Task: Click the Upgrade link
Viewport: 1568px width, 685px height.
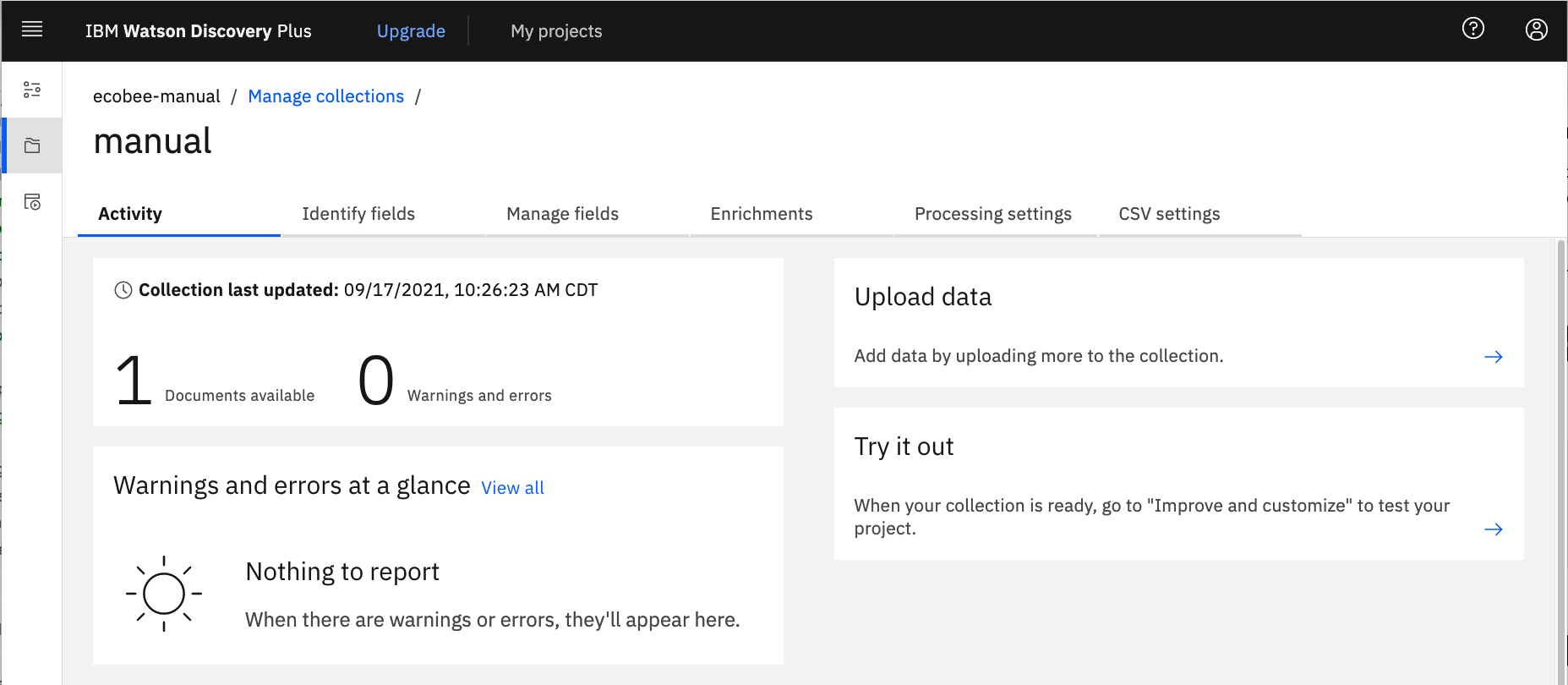Action: tap(411, 31)
